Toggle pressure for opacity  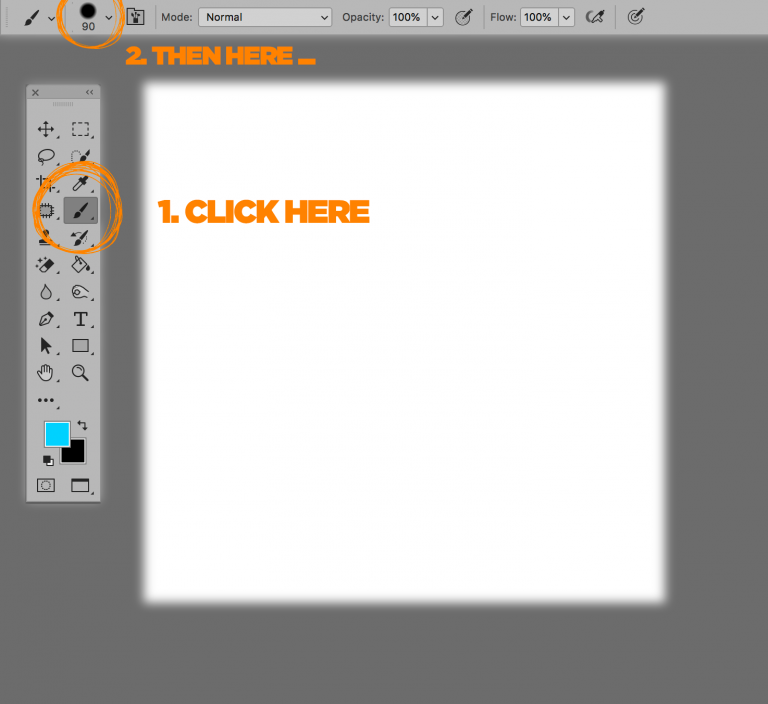(x=463, y=17)
